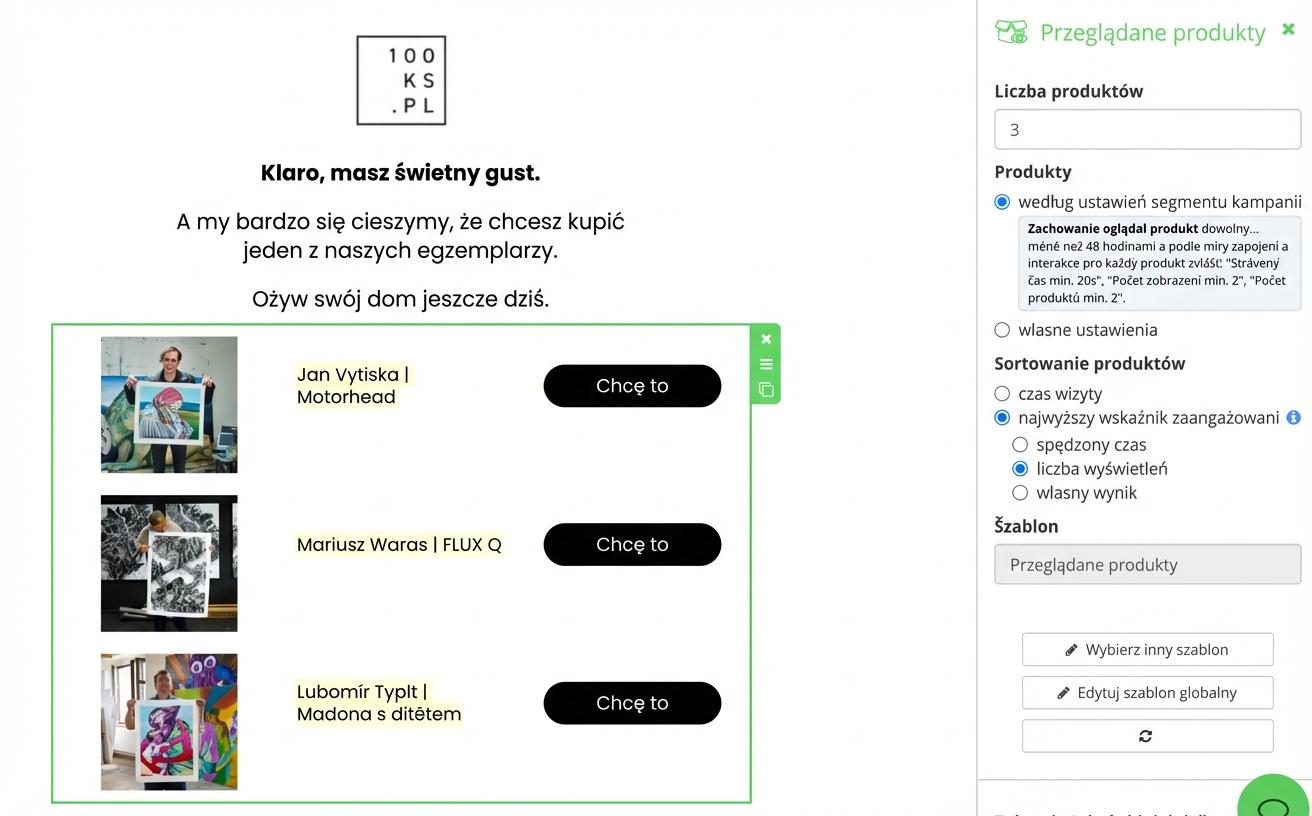Image resolution: width=1312 pixels, height=816 pixels.
Task: Click Wybierz inny szablon button
Action: [1147, 650]
